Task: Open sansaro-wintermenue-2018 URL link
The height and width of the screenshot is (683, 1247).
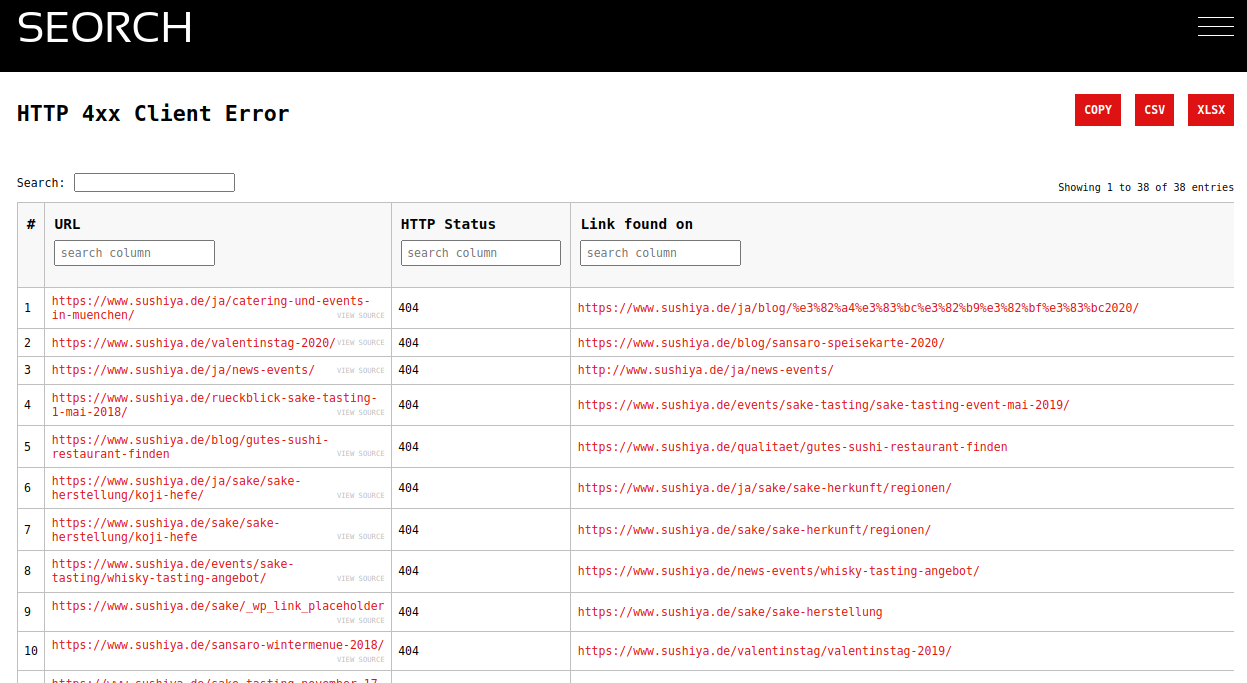Action: (x=218, y=645)
